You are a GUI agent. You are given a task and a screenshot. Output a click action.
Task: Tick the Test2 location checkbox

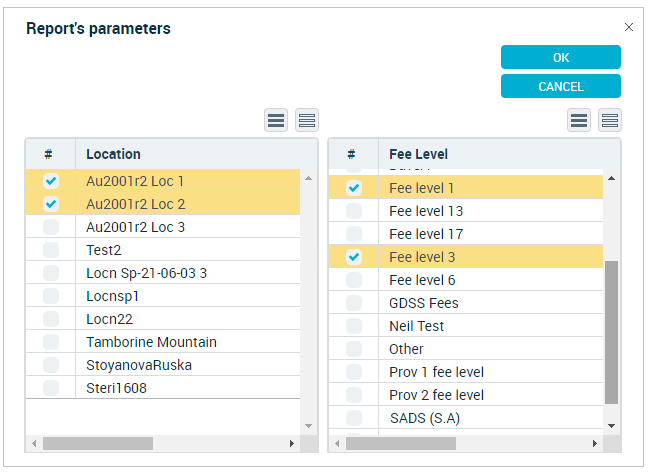[x=51, y=250]
